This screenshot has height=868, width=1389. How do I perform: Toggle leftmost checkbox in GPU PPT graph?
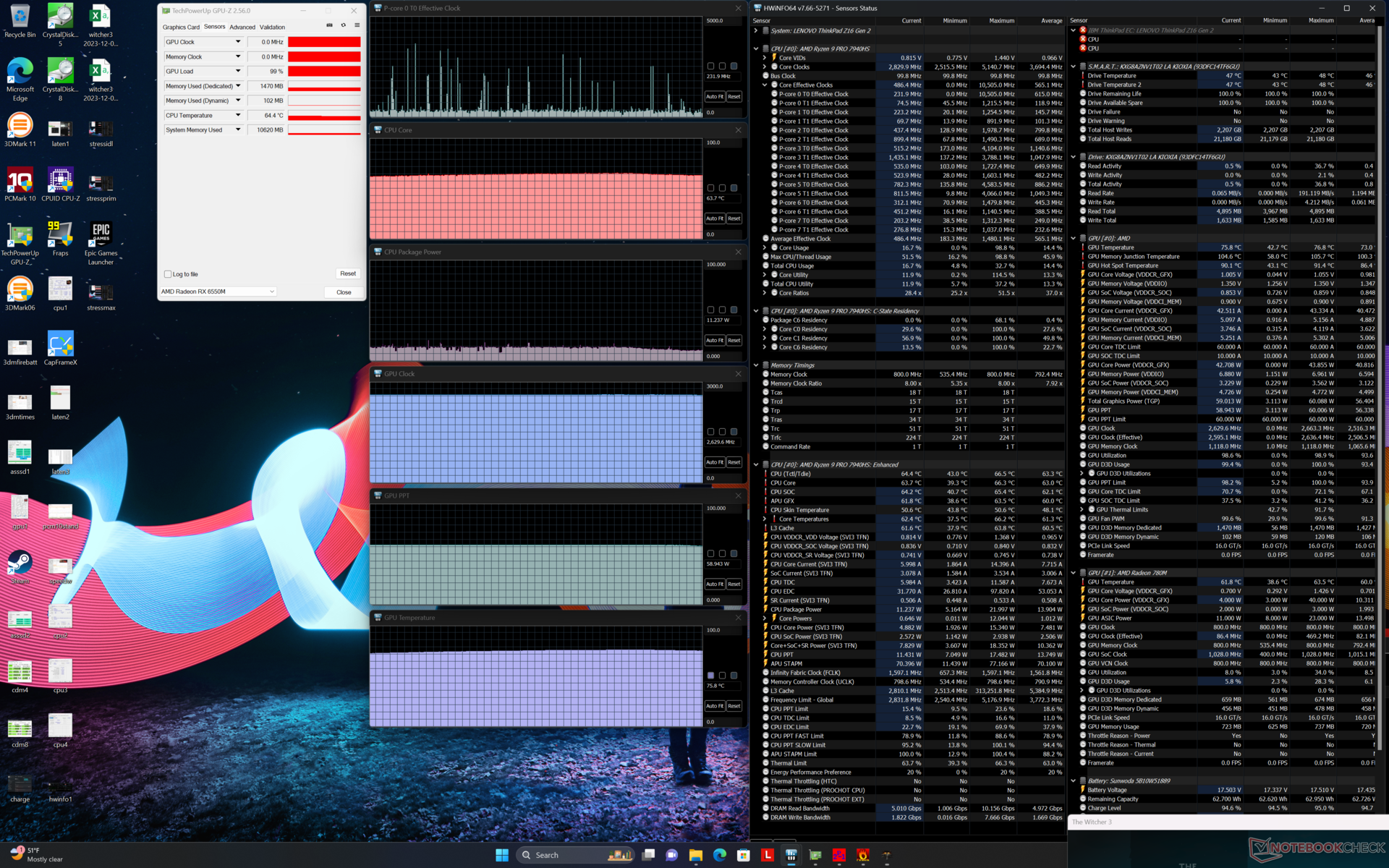click(710, 553)
